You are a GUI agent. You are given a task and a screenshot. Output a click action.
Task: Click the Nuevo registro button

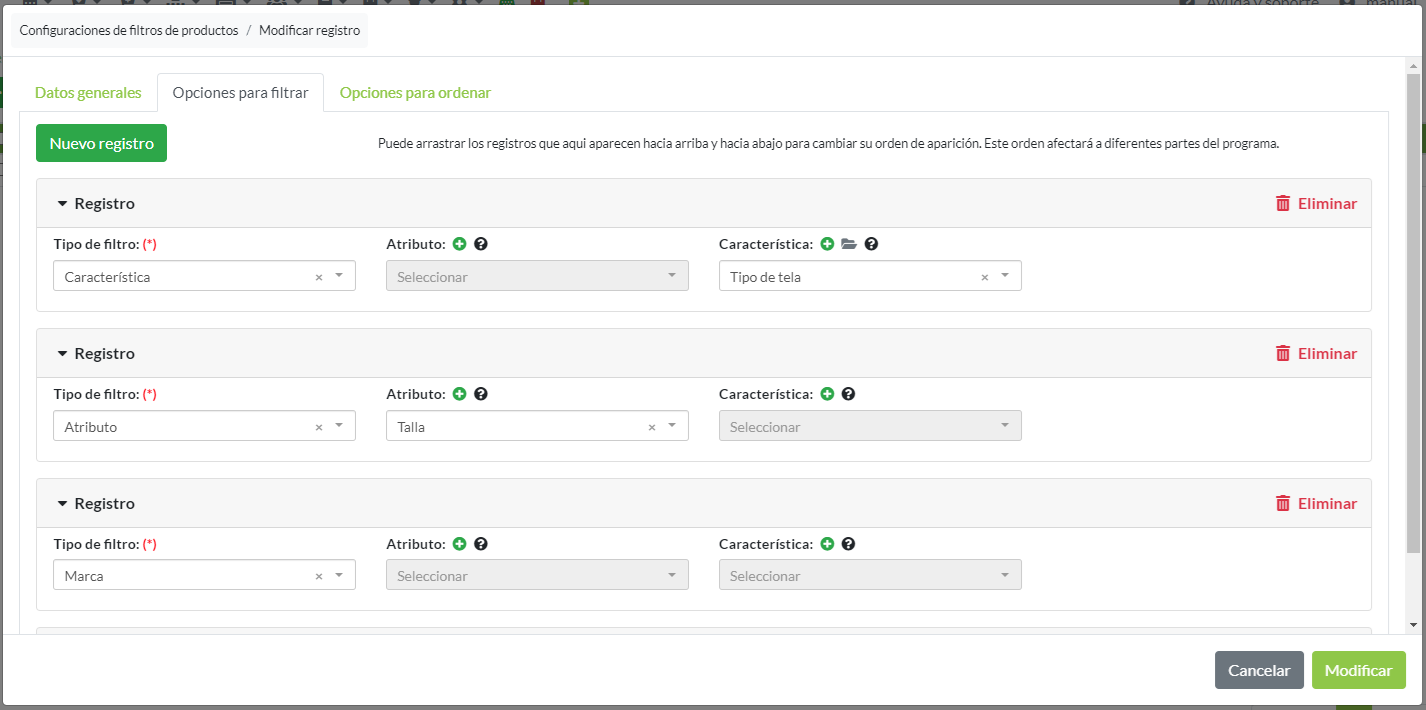pyautogui.click(x=101, y=143)
